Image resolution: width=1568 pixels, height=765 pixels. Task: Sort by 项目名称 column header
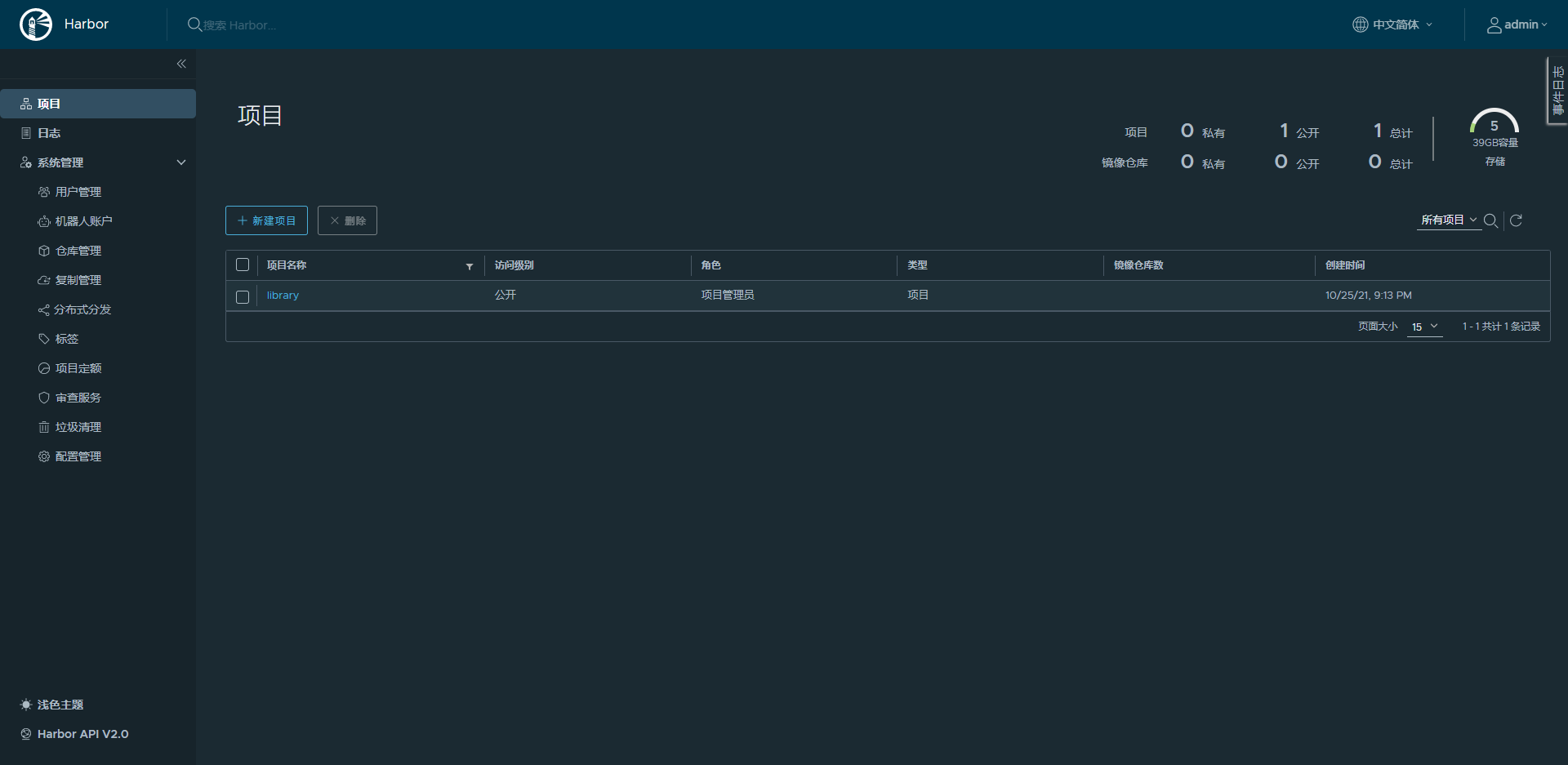(287, 265)
